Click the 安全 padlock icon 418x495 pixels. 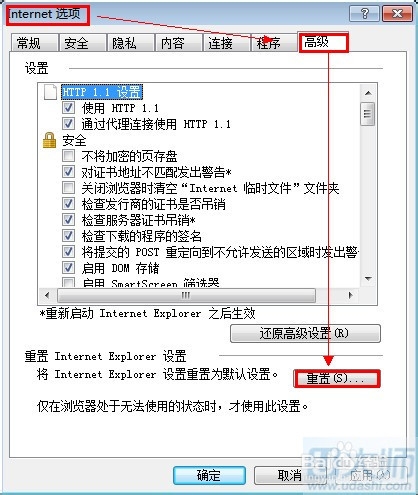point(49,140)
